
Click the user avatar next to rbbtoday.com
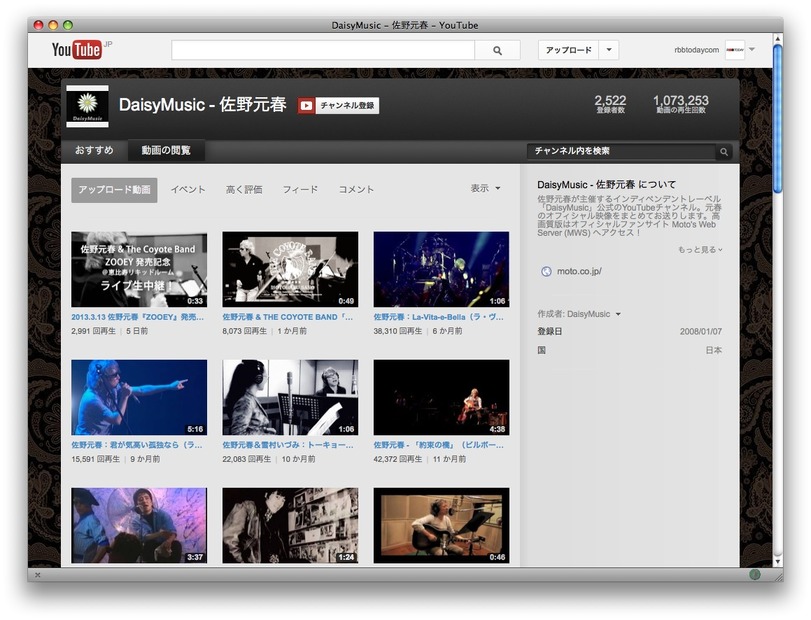735,50
